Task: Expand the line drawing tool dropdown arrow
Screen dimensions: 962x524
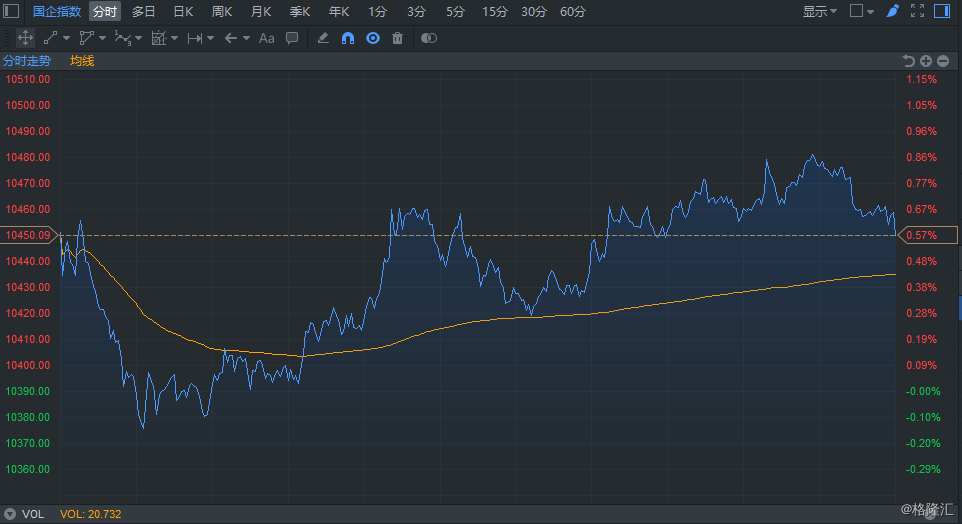Action: (66, 38)
